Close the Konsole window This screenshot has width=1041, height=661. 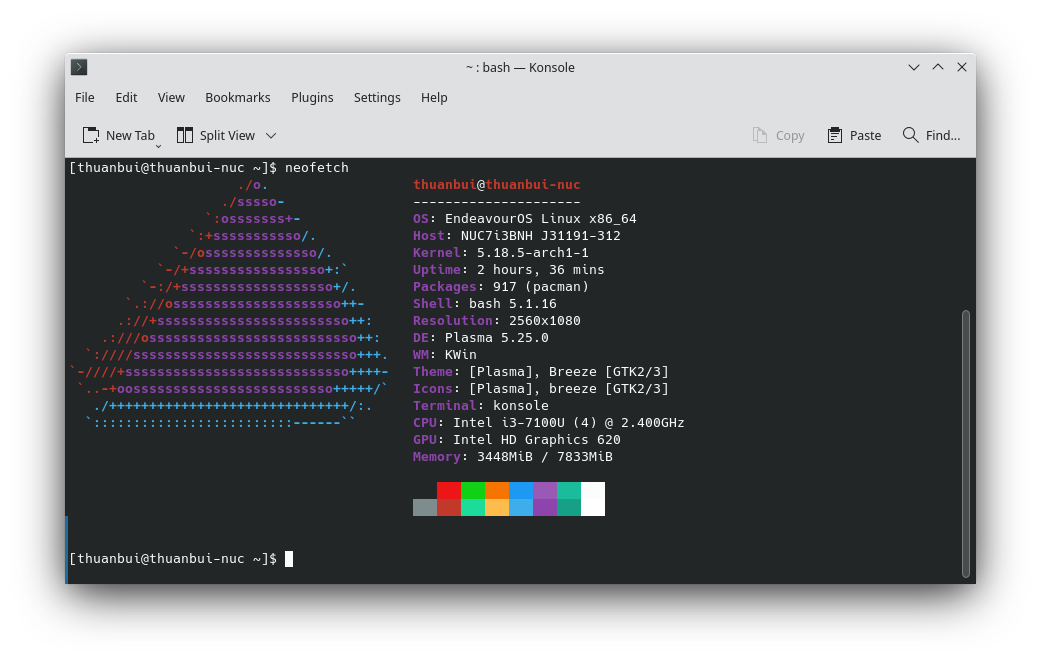tap(962, 67)
